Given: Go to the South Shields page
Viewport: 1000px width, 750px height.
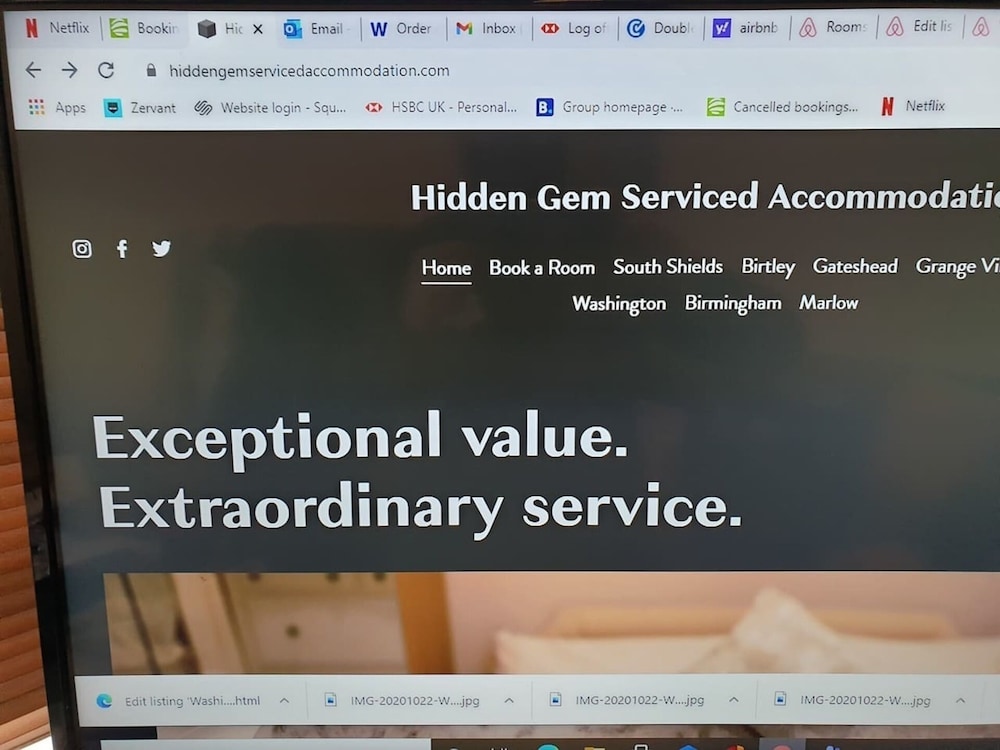Looking at the screenshot, I should pyautogui.click(x=668, y=267).
